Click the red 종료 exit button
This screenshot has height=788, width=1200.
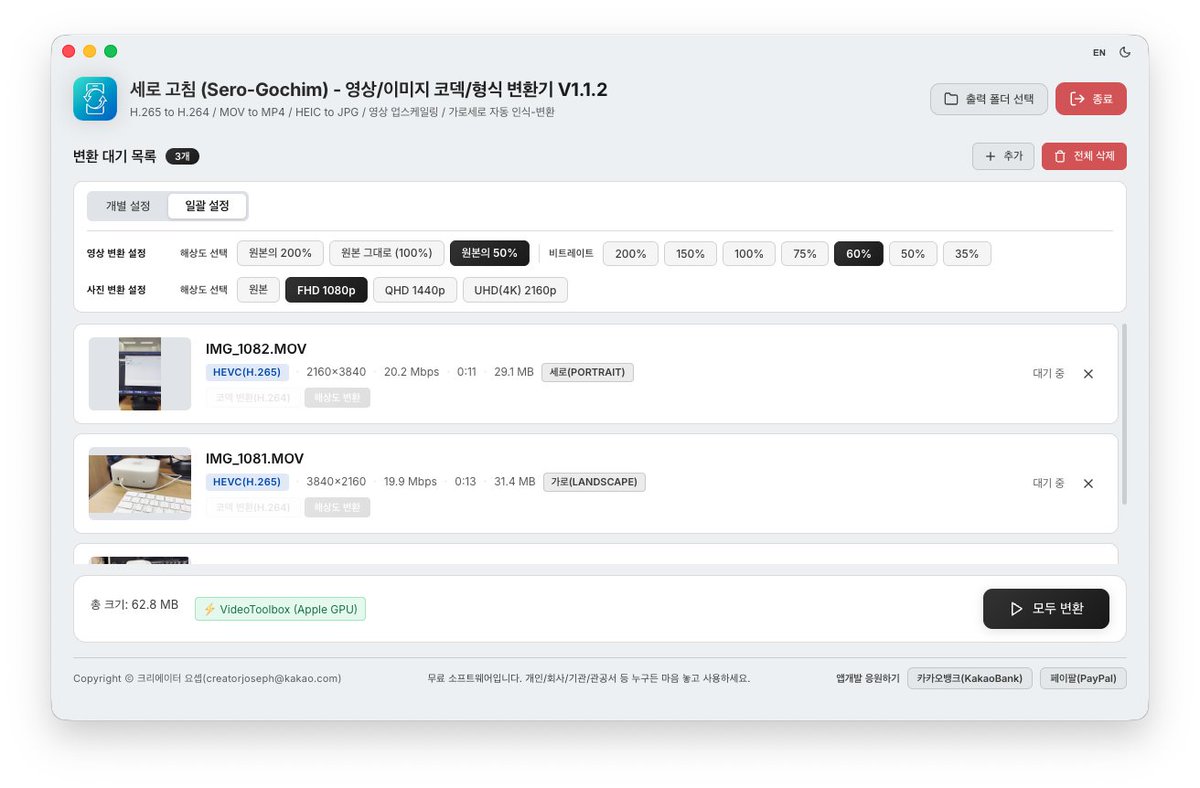tap(1091, 99)
